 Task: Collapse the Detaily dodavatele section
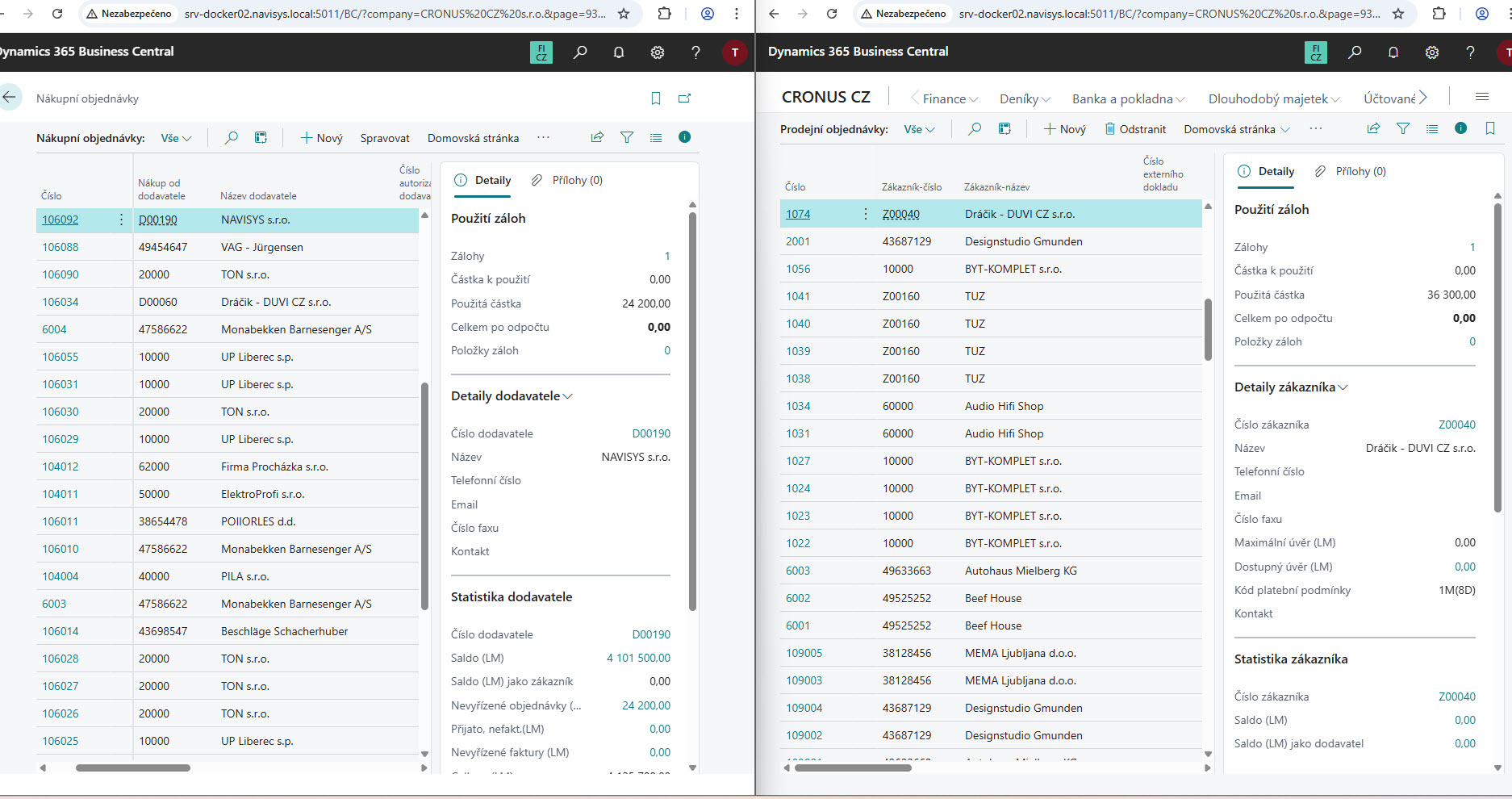[x=512, y=396]
